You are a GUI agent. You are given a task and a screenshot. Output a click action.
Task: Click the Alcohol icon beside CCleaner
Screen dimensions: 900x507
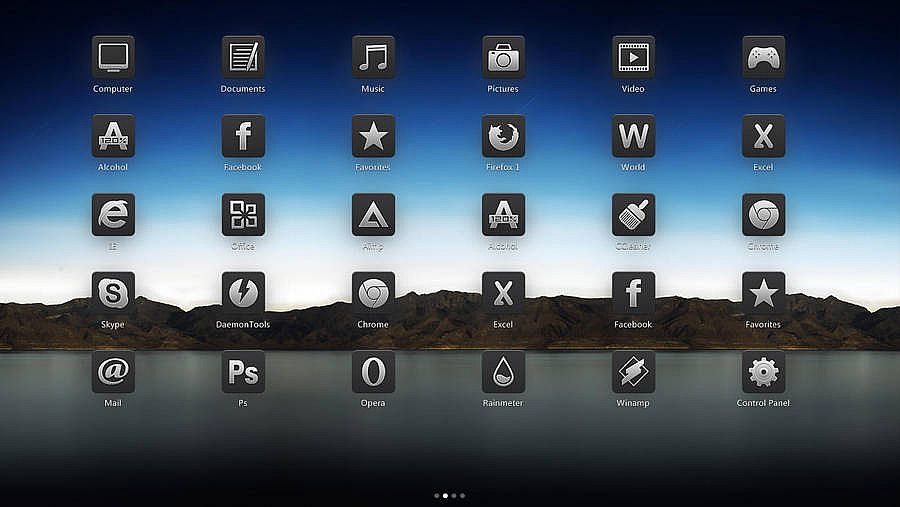click(503, 214)
